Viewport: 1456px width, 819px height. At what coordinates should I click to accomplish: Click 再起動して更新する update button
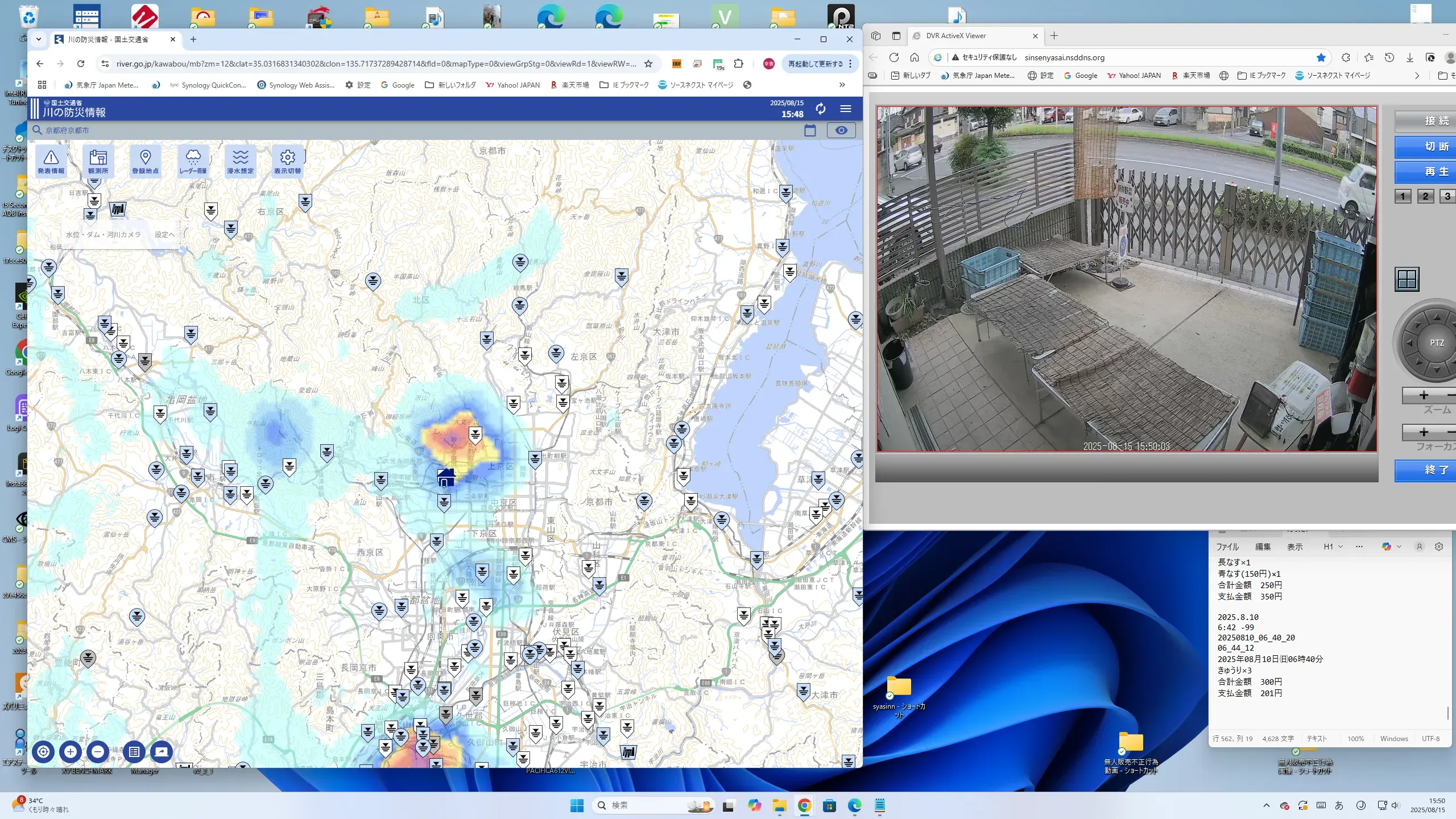pos(816,64)
